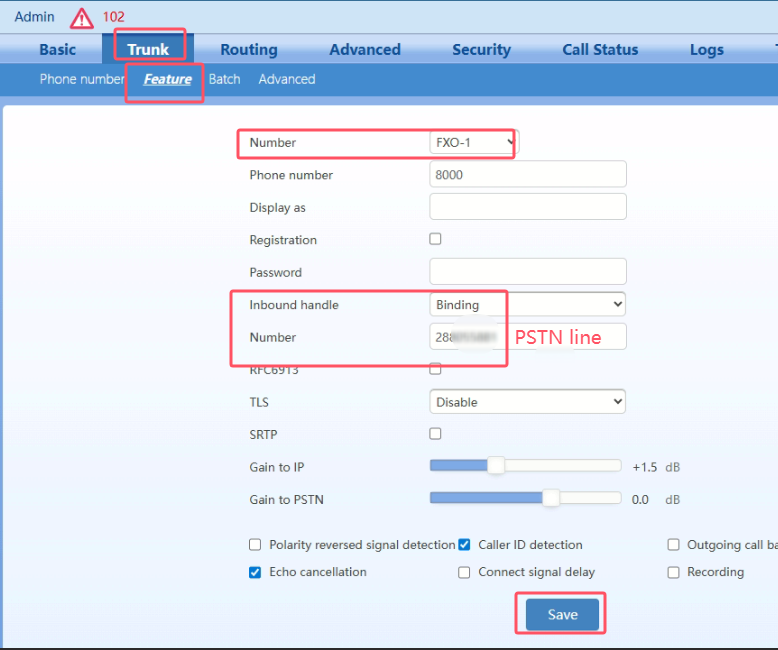Screen dimensions: 778x650
Task: Open the Call Status tab
Action: [600, 49]
